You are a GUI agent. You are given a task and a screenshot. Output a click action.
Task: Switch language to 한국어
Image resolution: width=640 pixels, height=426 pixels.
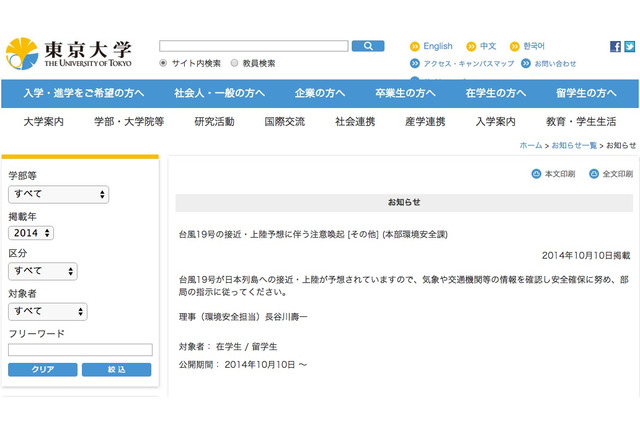[534, 46]
